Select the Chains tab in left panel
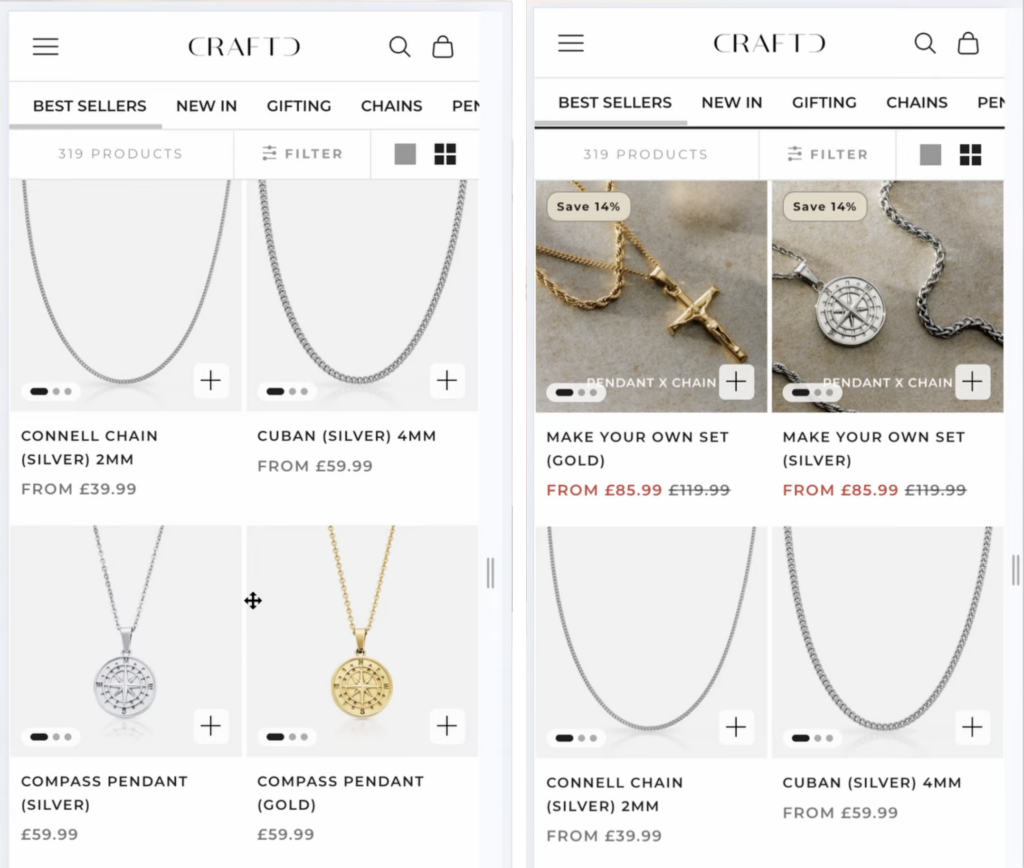 tap(392, 106)
